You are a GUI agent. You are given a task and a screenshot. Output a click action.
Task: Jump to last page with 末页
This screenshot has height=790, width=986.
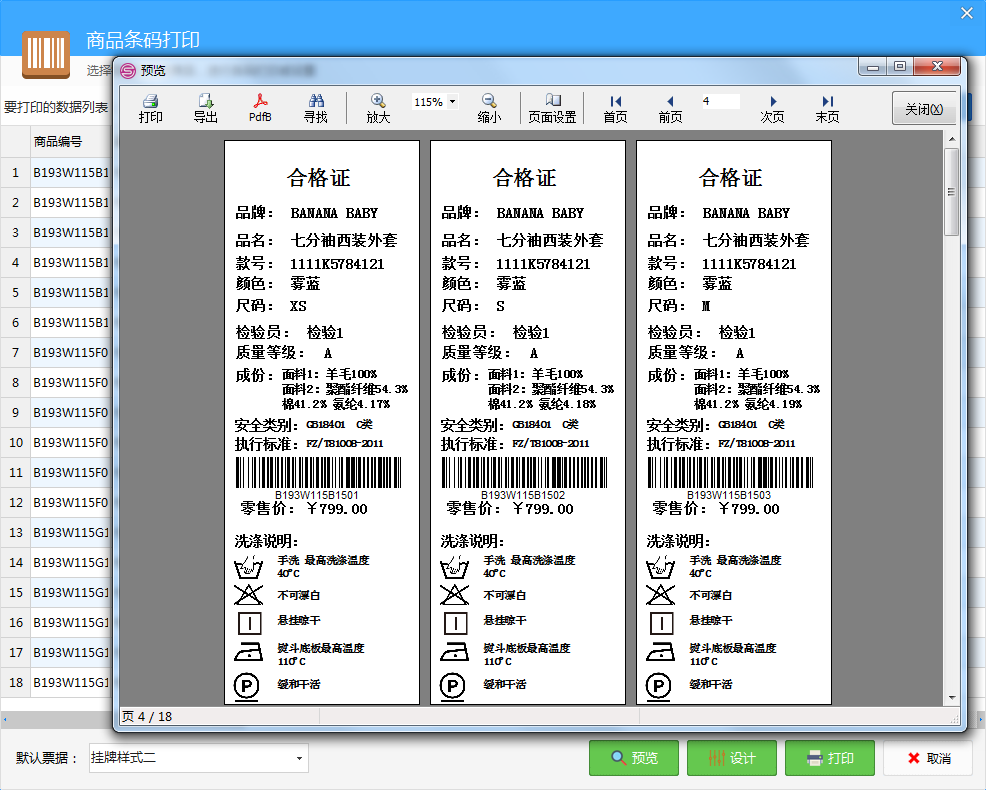coord(828,108)
